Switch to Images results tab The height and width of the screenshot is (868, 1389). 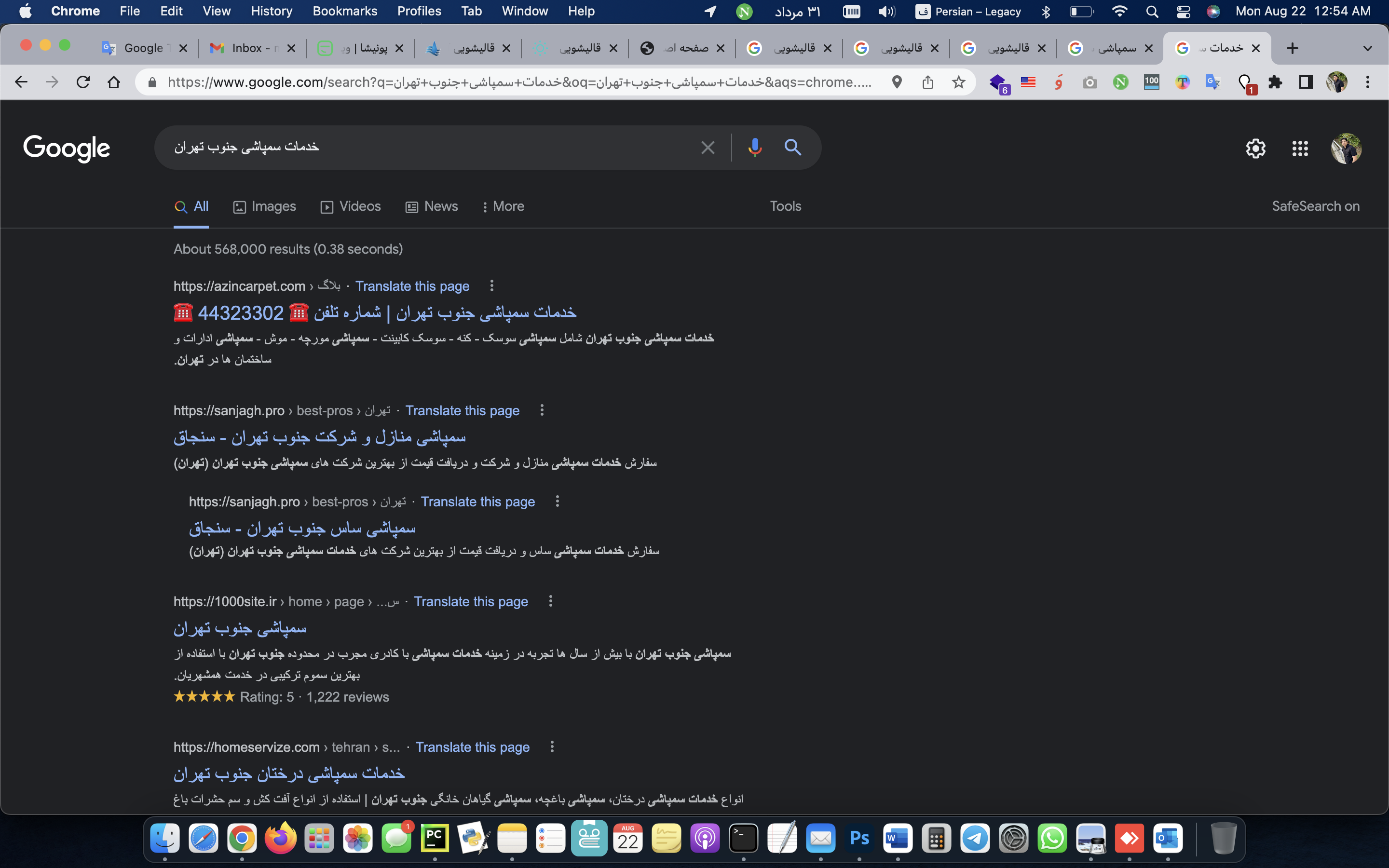[x=265, y=206]
